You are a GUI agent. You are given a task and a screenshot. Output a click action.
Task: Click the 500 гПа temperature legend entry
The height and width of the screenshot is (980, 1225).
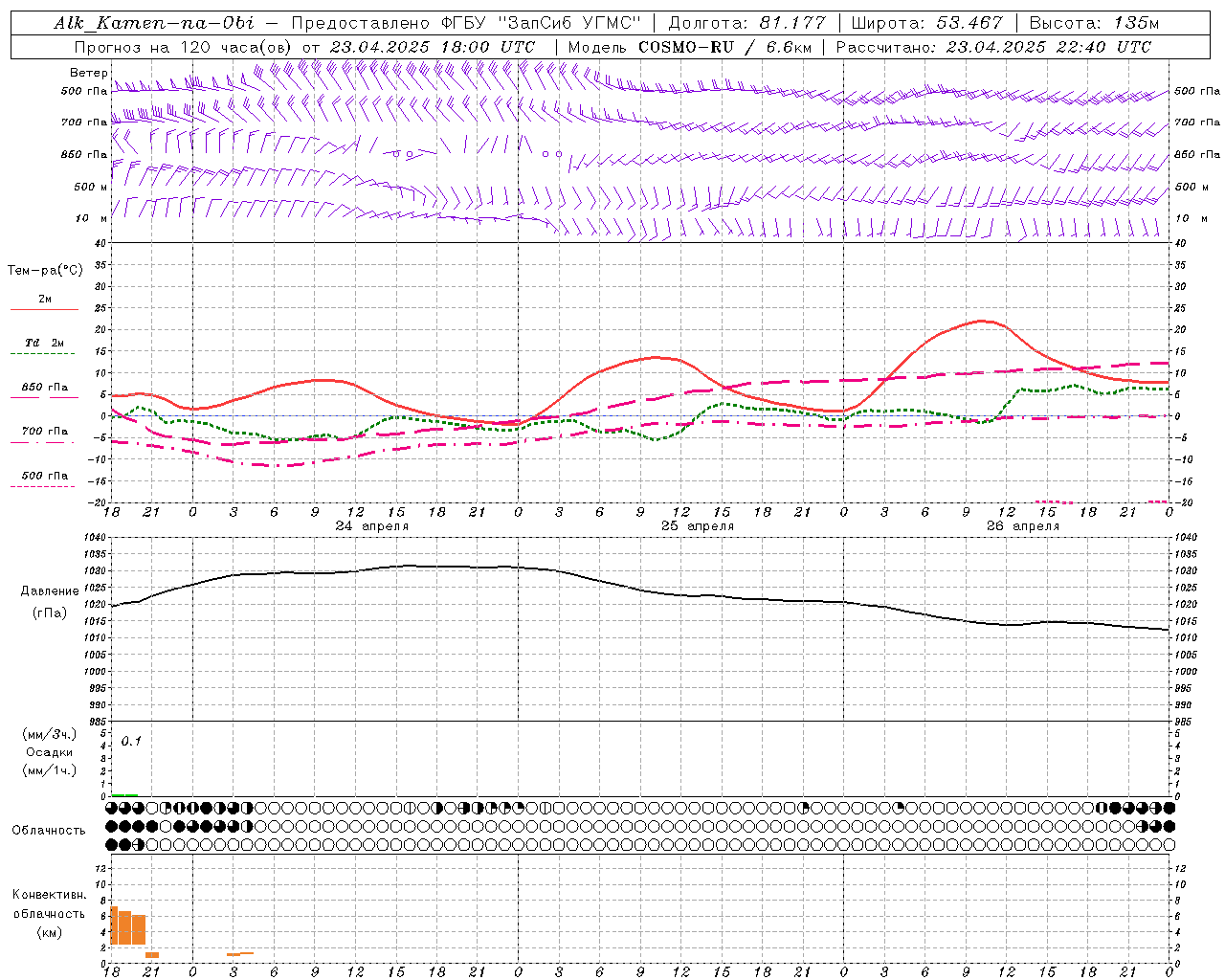pyautogui.click(x=45, y=476)
